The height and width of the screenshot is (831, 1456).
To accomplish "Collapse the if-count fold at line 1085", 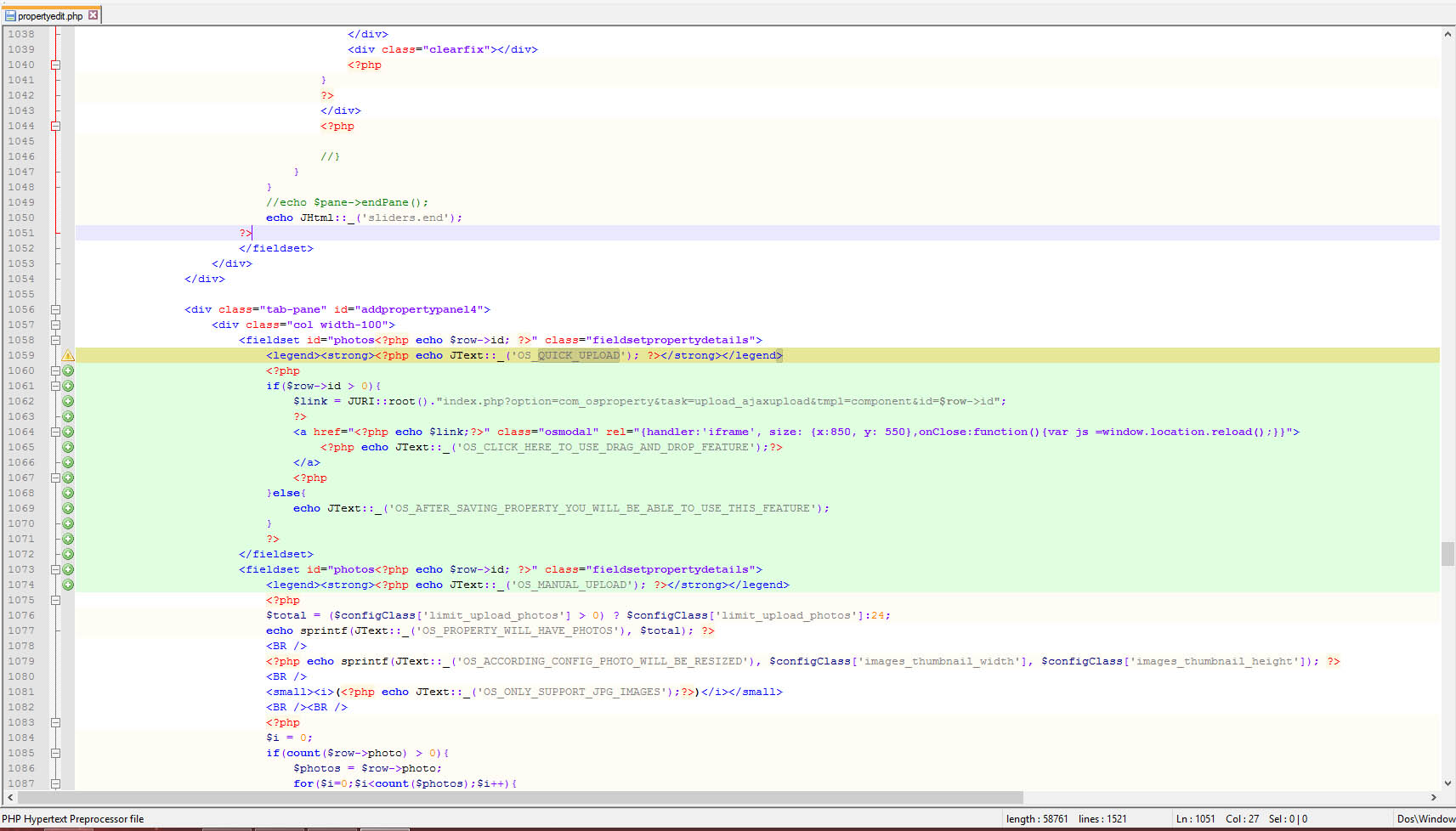I will (x=55, y=753).
